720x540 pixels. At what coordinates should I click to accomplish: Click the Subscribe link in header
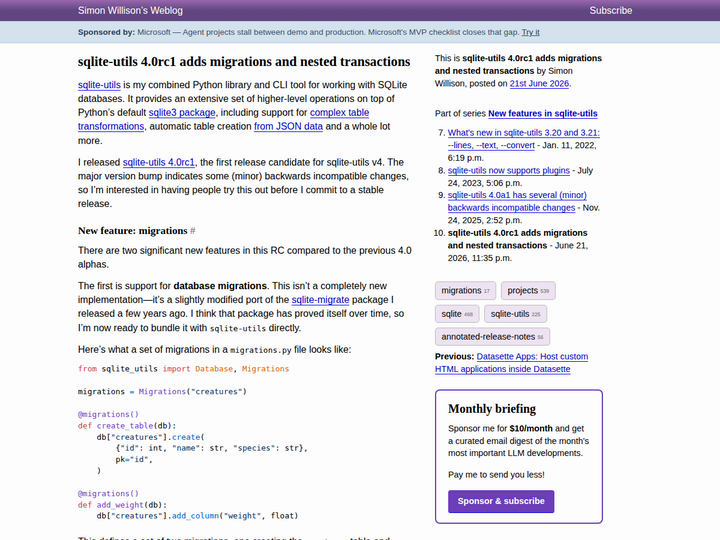611,11
